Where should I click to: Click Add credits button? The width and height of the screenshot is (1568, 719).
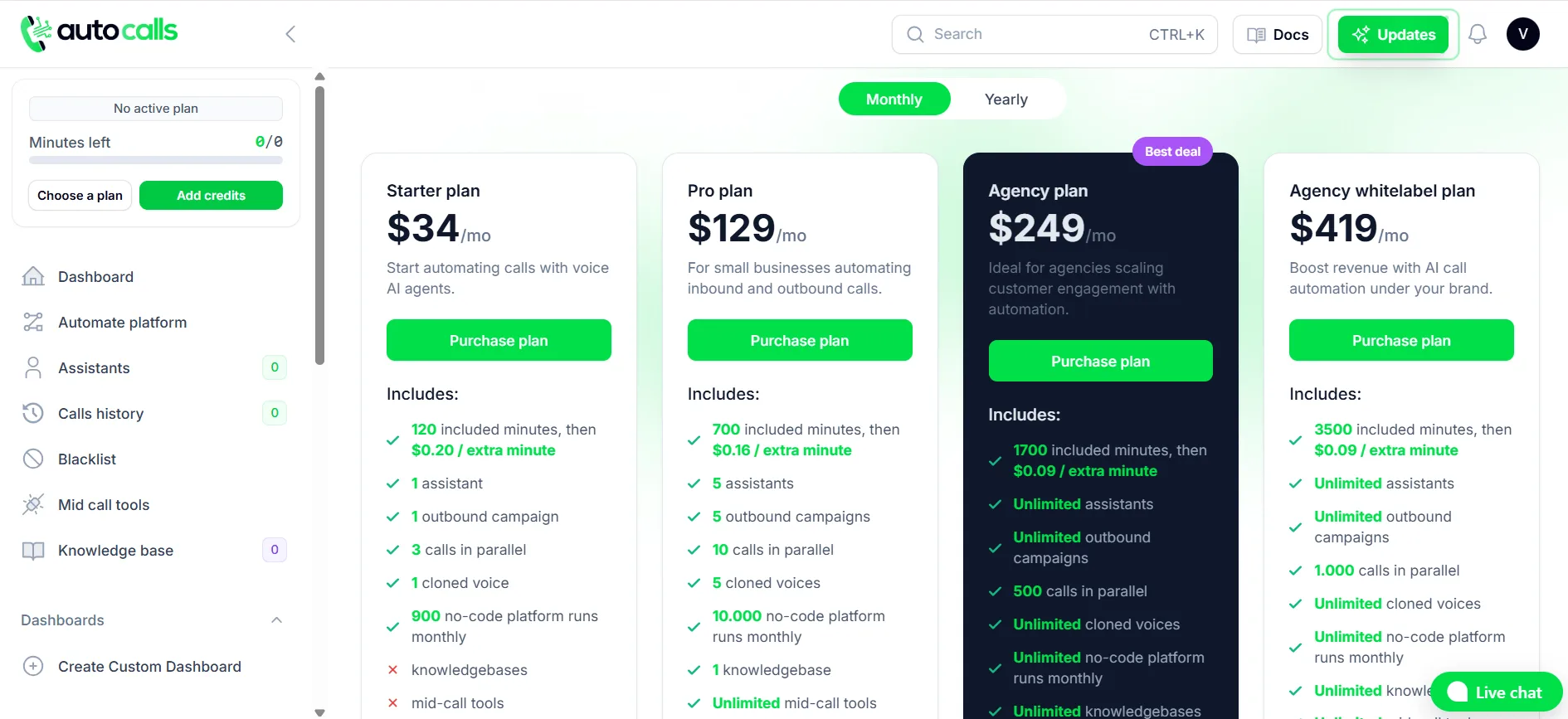coord(211,196)
